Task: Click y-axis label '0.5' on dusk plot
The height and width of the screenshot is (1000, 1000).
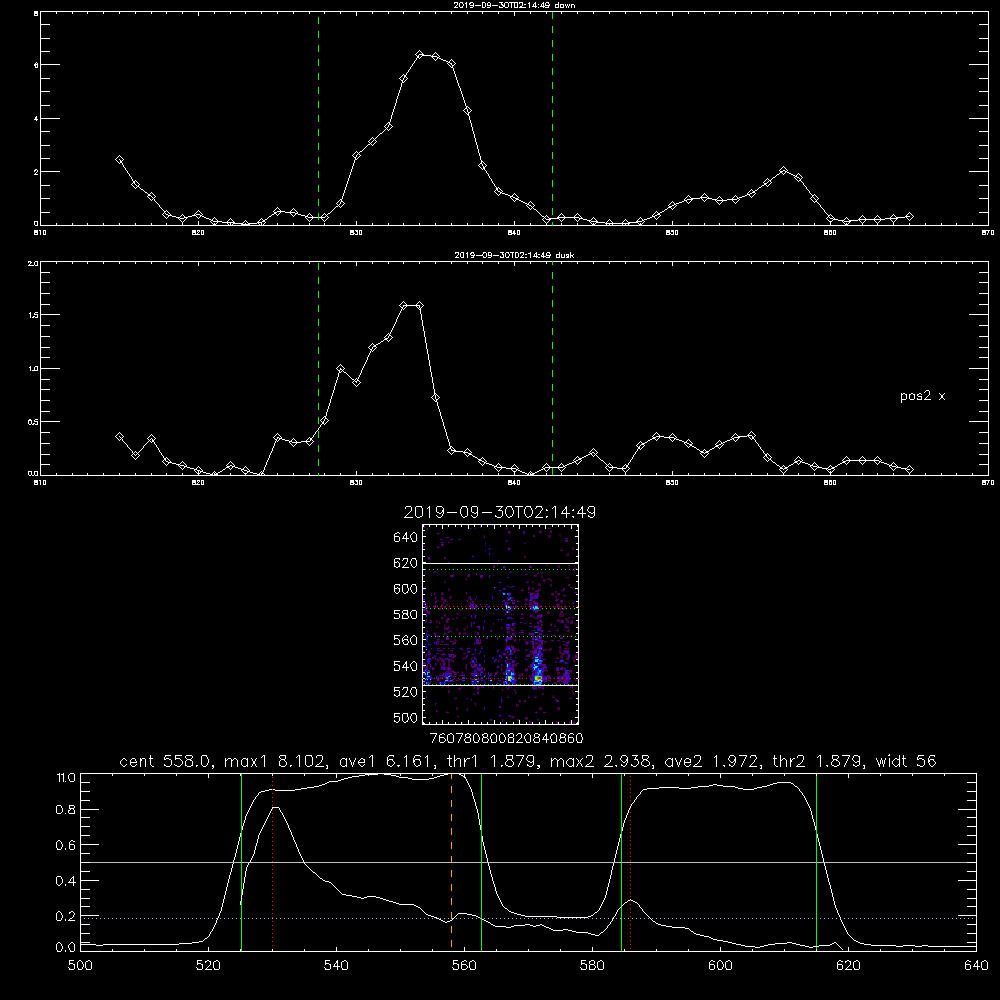Action: 33,422
